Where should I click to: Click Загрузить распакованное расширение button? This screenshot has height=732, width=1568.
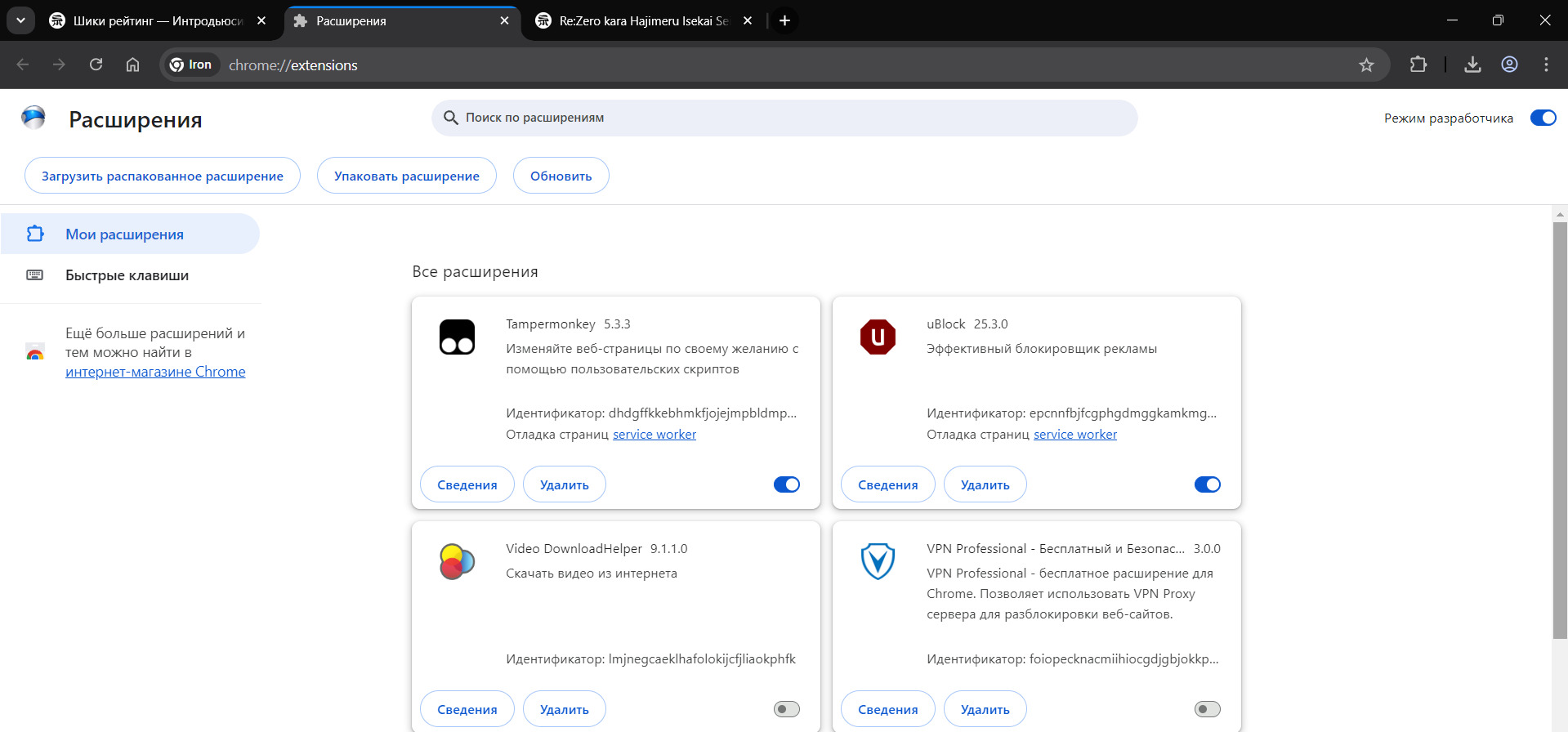pos(163,176)
